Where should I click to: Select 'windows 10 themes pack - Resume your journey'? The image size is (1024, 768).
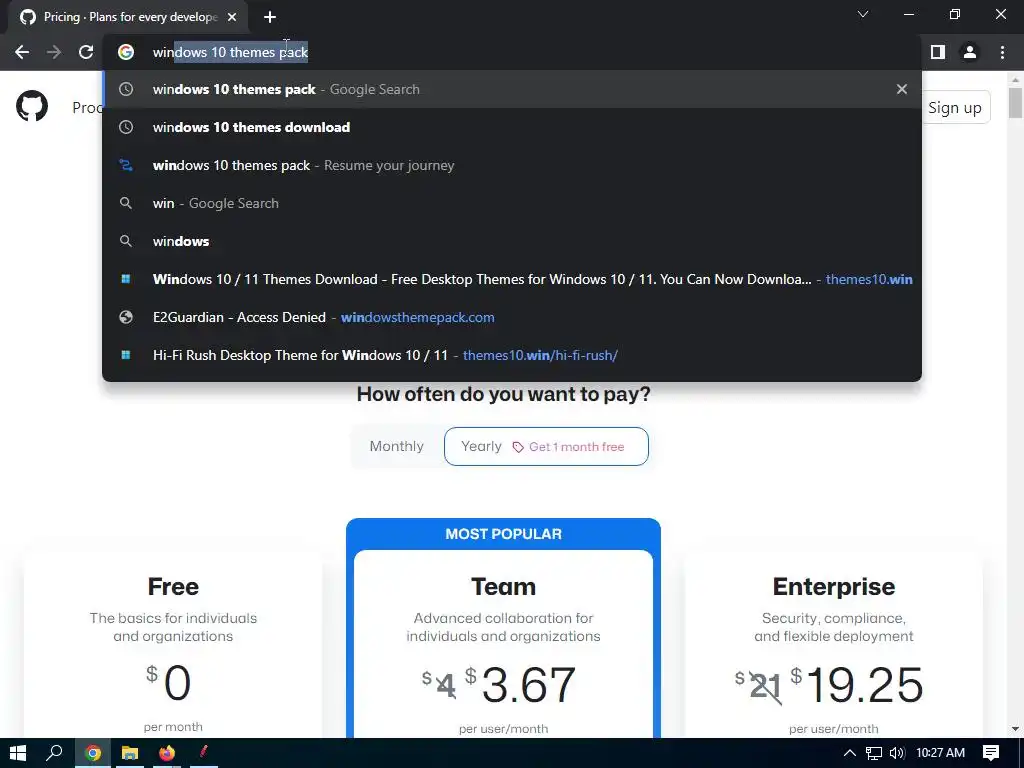tap(512, 165)
